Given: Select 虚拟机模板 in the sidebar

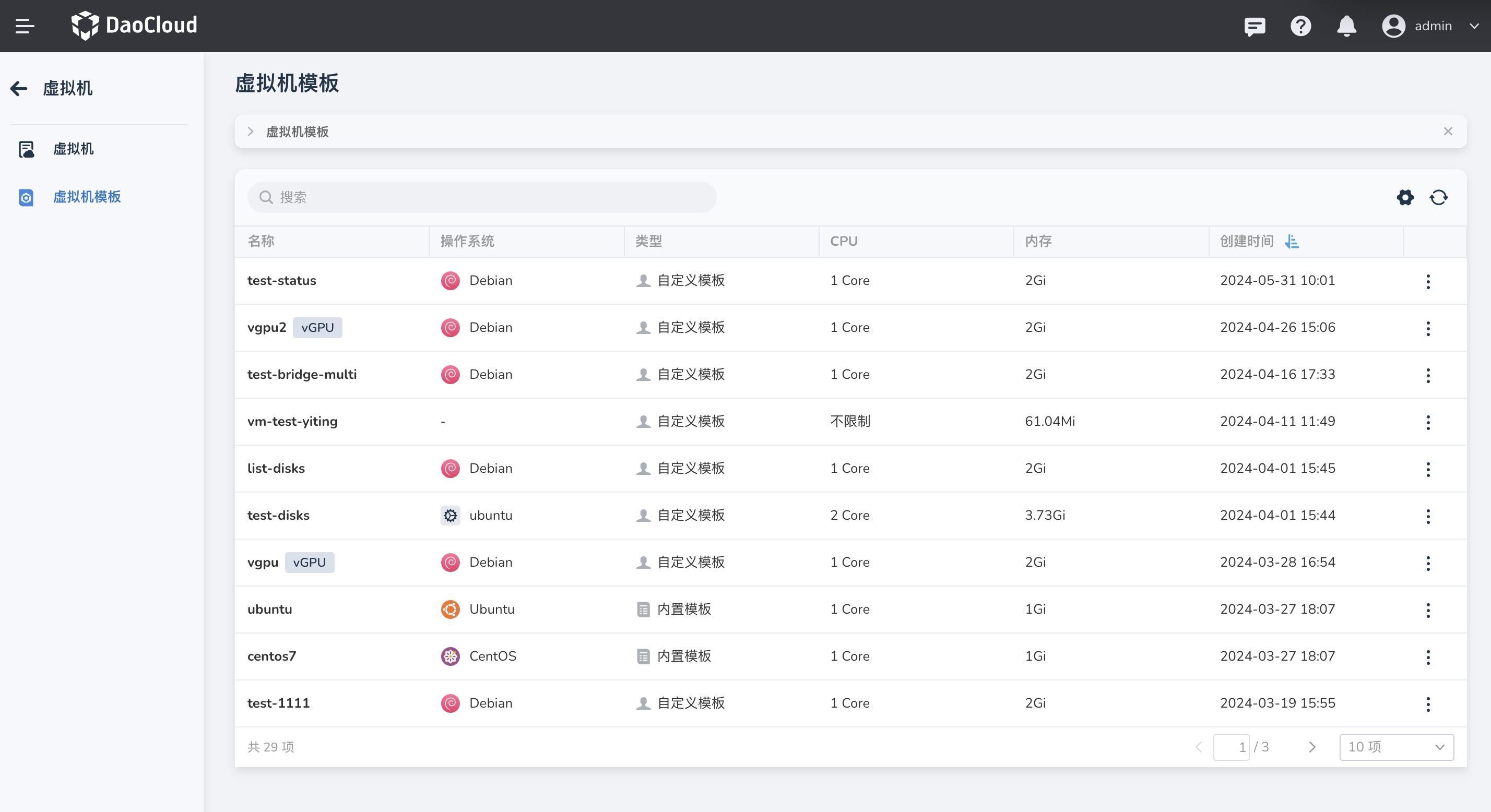Looking at the screenshot, I should (x=87, y=197).
